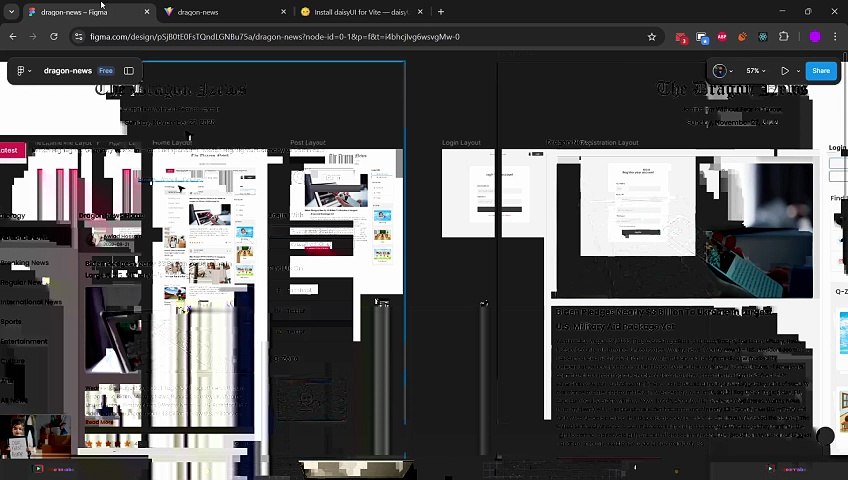Click the Login Layout frame thumbnail
Screen dimensions: 848x480
[x=493, y=194]
